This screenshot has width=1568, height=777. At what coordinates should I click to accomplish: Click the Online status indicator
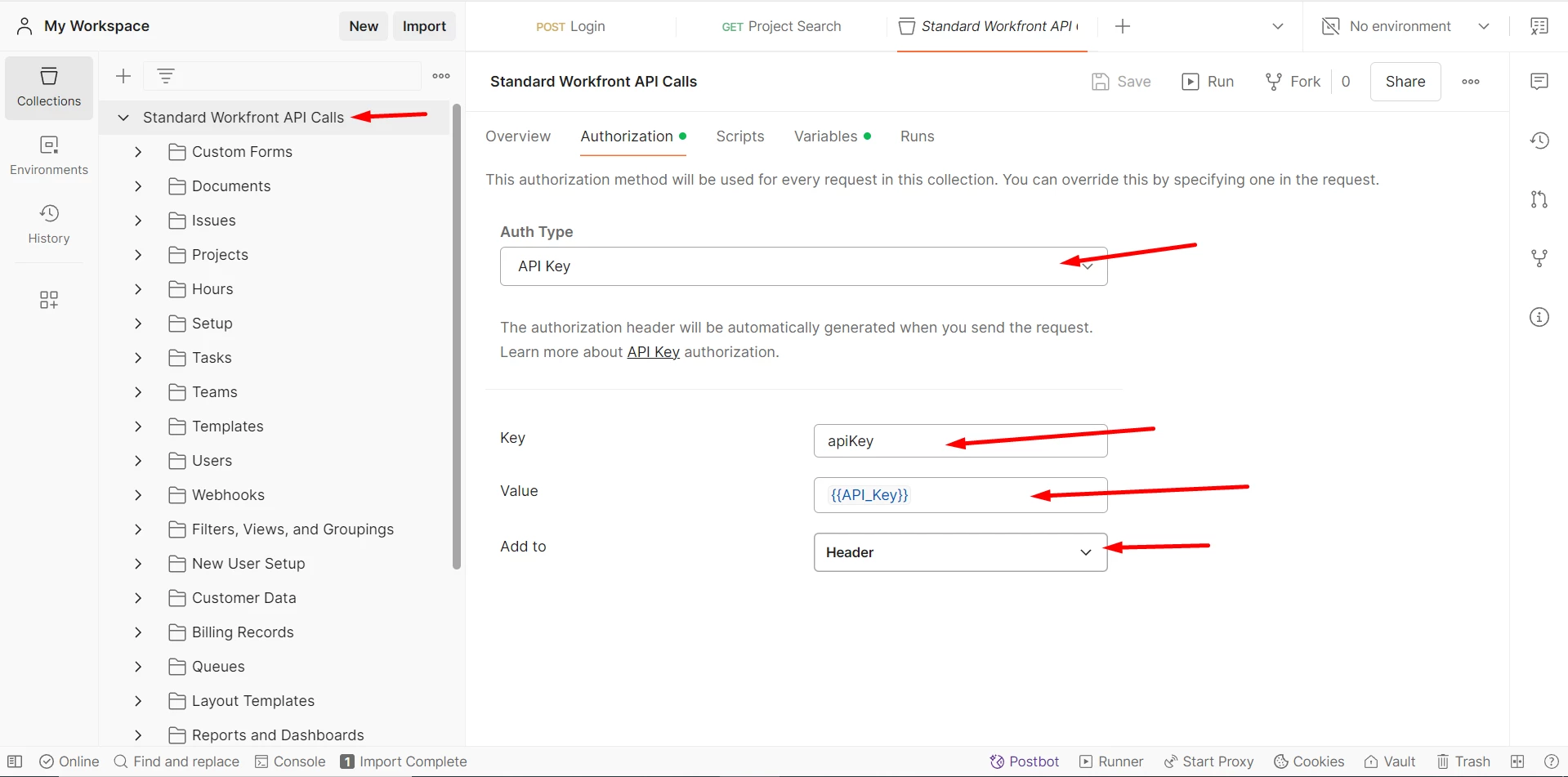click(69, 761)
